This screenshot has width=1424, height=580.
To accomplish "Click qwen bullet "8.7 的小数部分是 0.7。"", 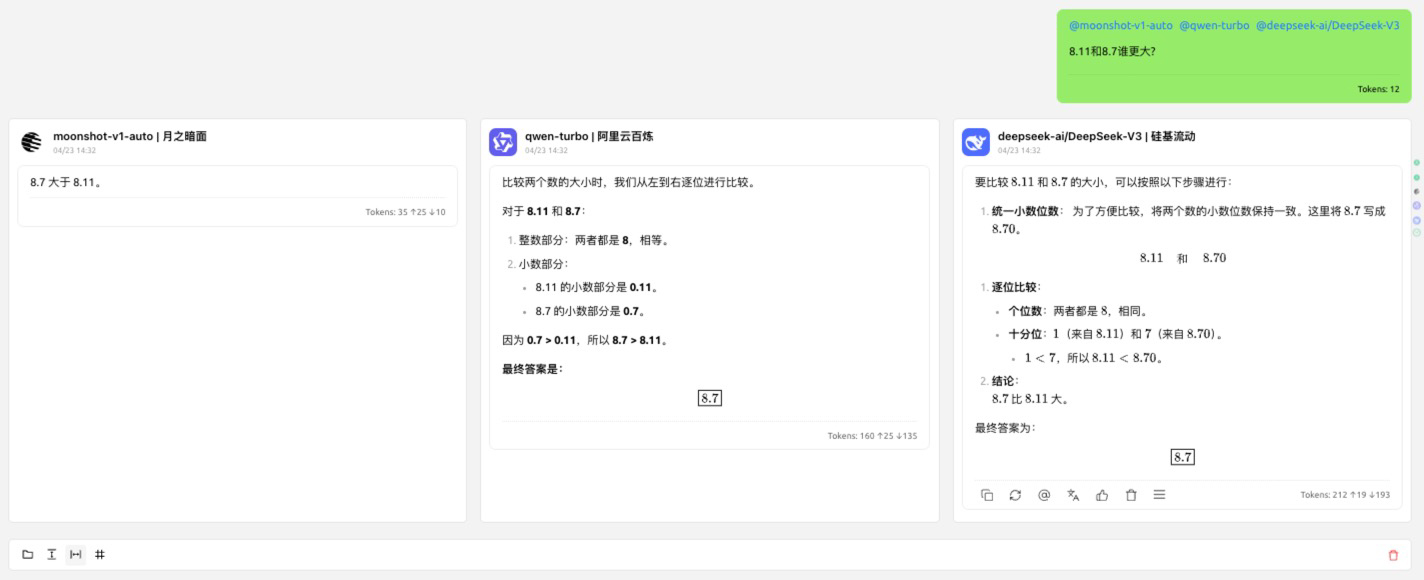I will pos(590,311).
